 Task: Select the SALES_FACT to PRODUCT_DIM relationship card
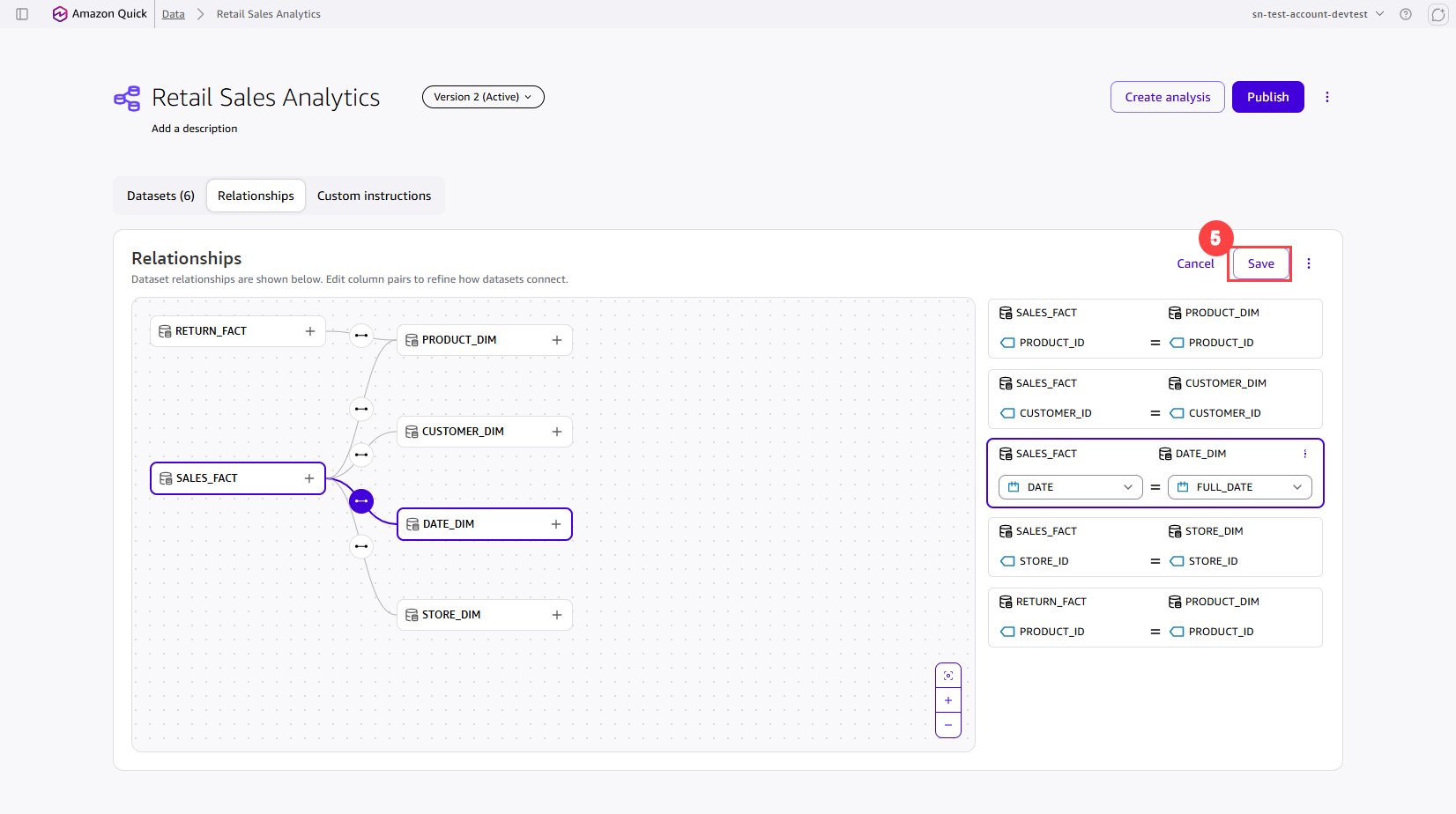[1155, 328]
